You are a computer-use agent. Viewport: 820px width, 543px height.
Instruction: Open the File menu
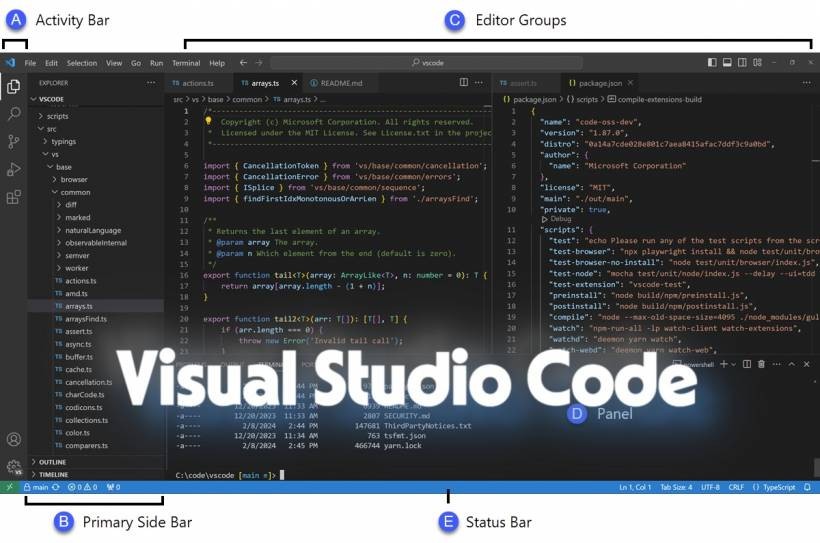(x=30, y=63)
